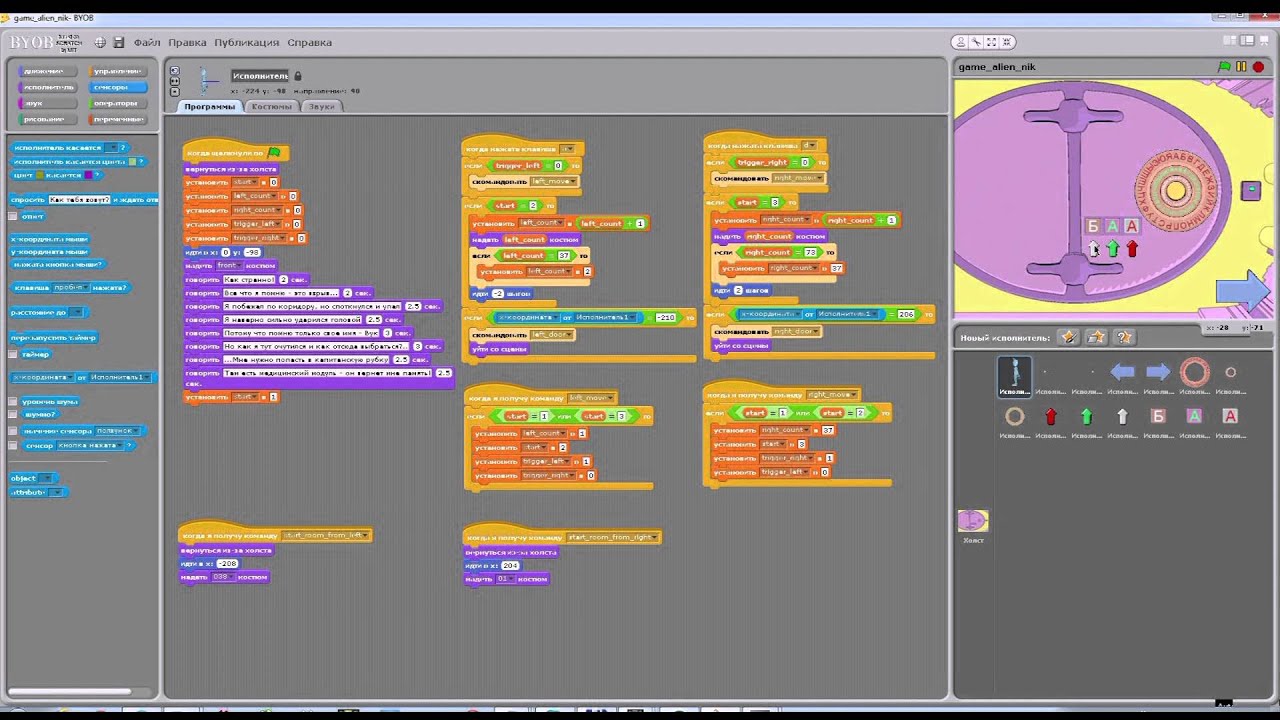Open the attribute block dropdown

click(56, 492)
